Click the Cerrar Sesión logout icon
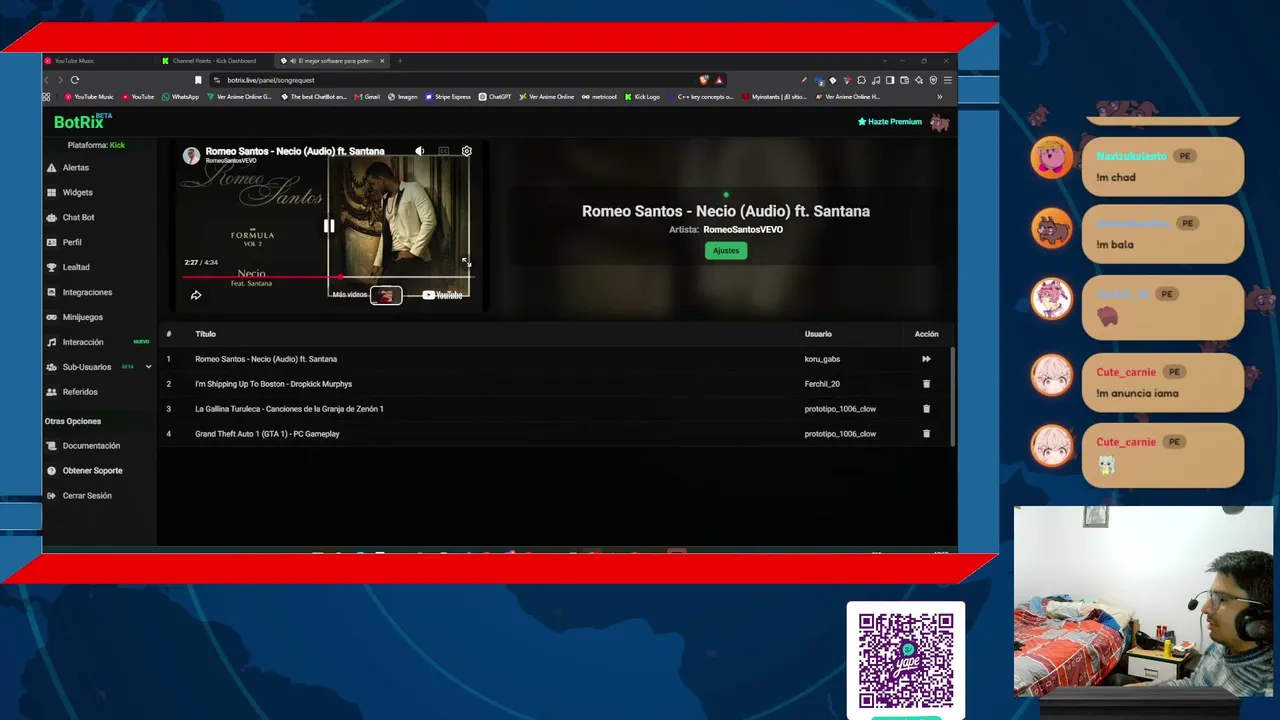1280x720 pixels. pos(52,496)
